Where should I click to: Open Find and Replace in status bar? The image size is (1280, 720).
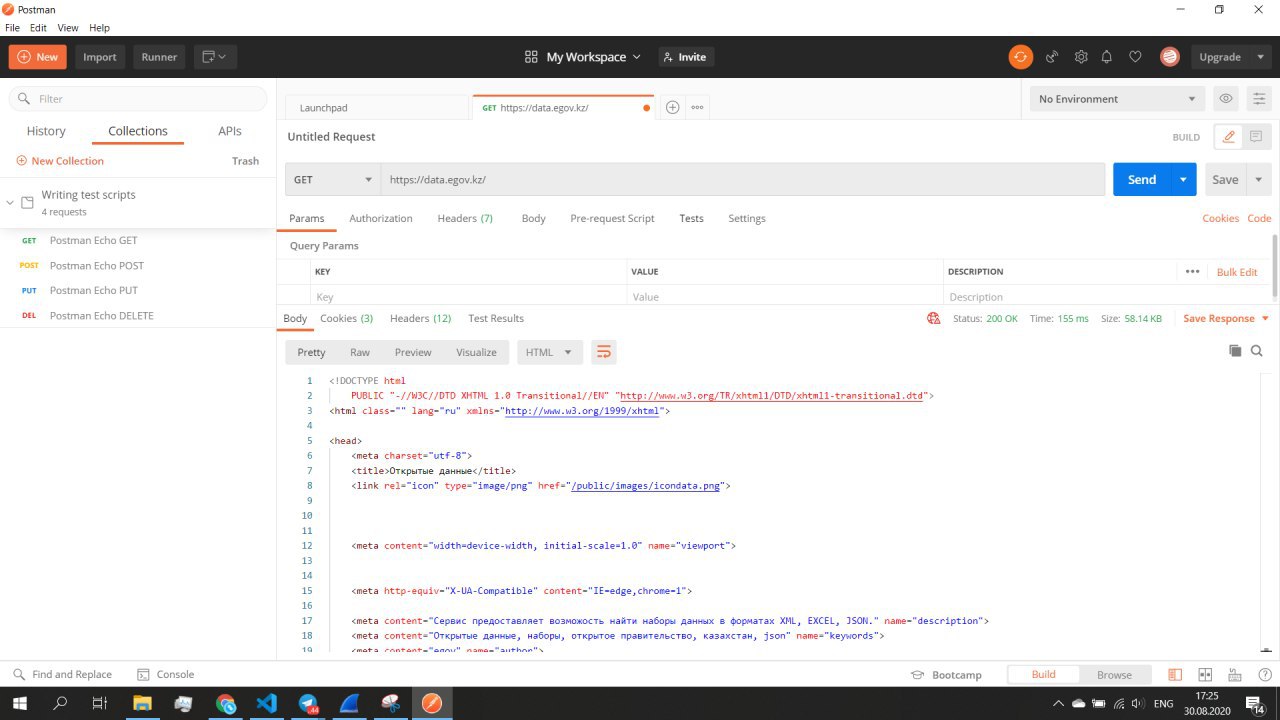pyautogui.click(x=62, y=675)
